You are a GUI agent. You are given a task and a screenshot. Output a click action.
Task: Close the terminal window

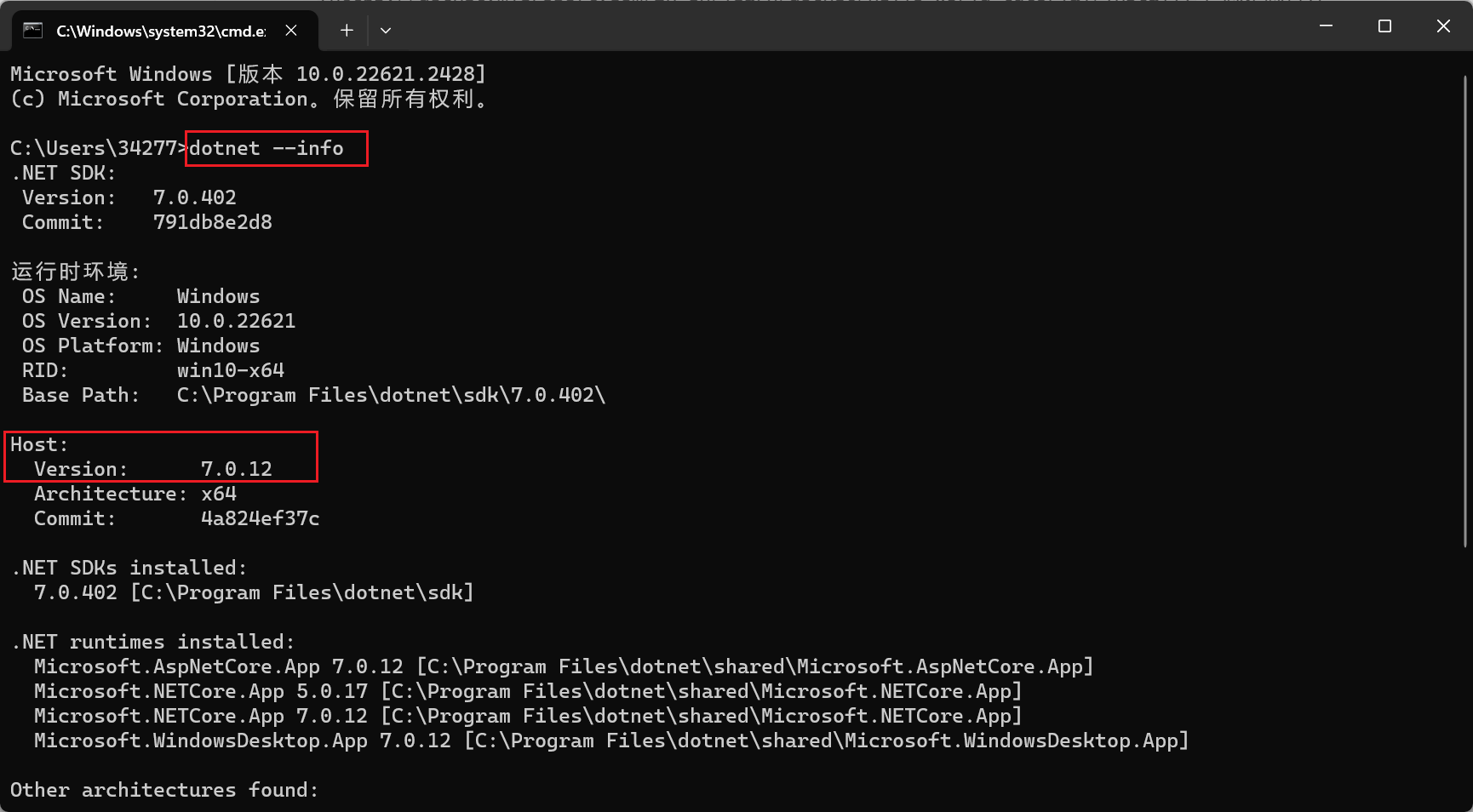1443,26
